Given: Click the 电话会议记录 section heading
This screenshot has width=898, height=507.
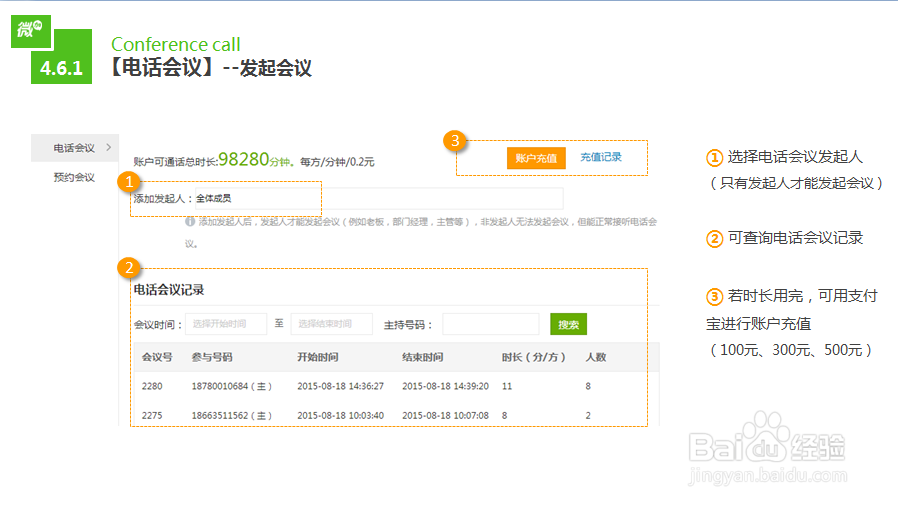Looking at the screenshot, I should point(169,290).
